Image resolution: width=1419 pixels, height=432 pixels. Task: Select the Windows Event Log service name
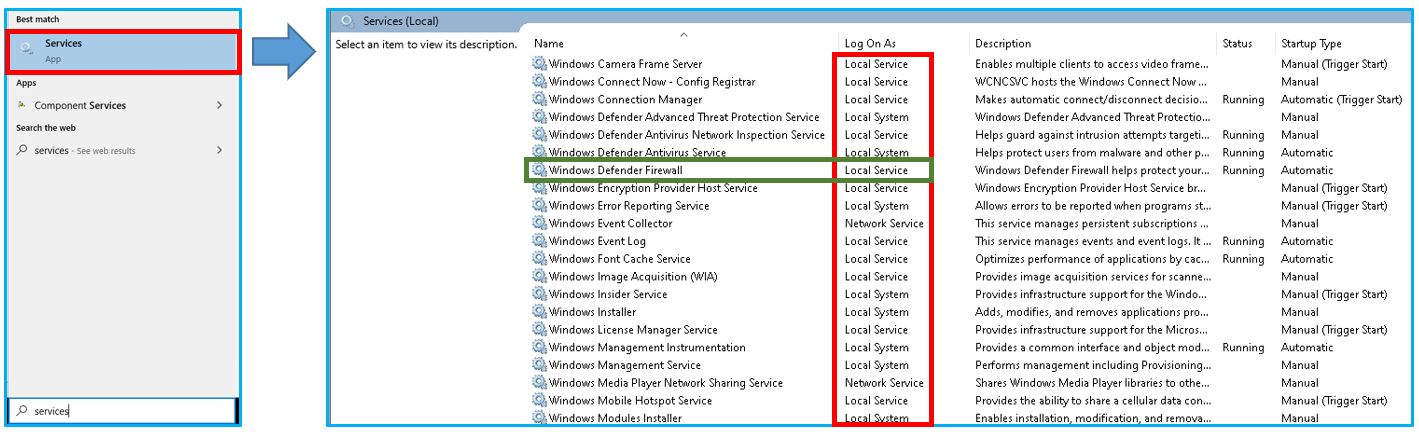point(598,241)
